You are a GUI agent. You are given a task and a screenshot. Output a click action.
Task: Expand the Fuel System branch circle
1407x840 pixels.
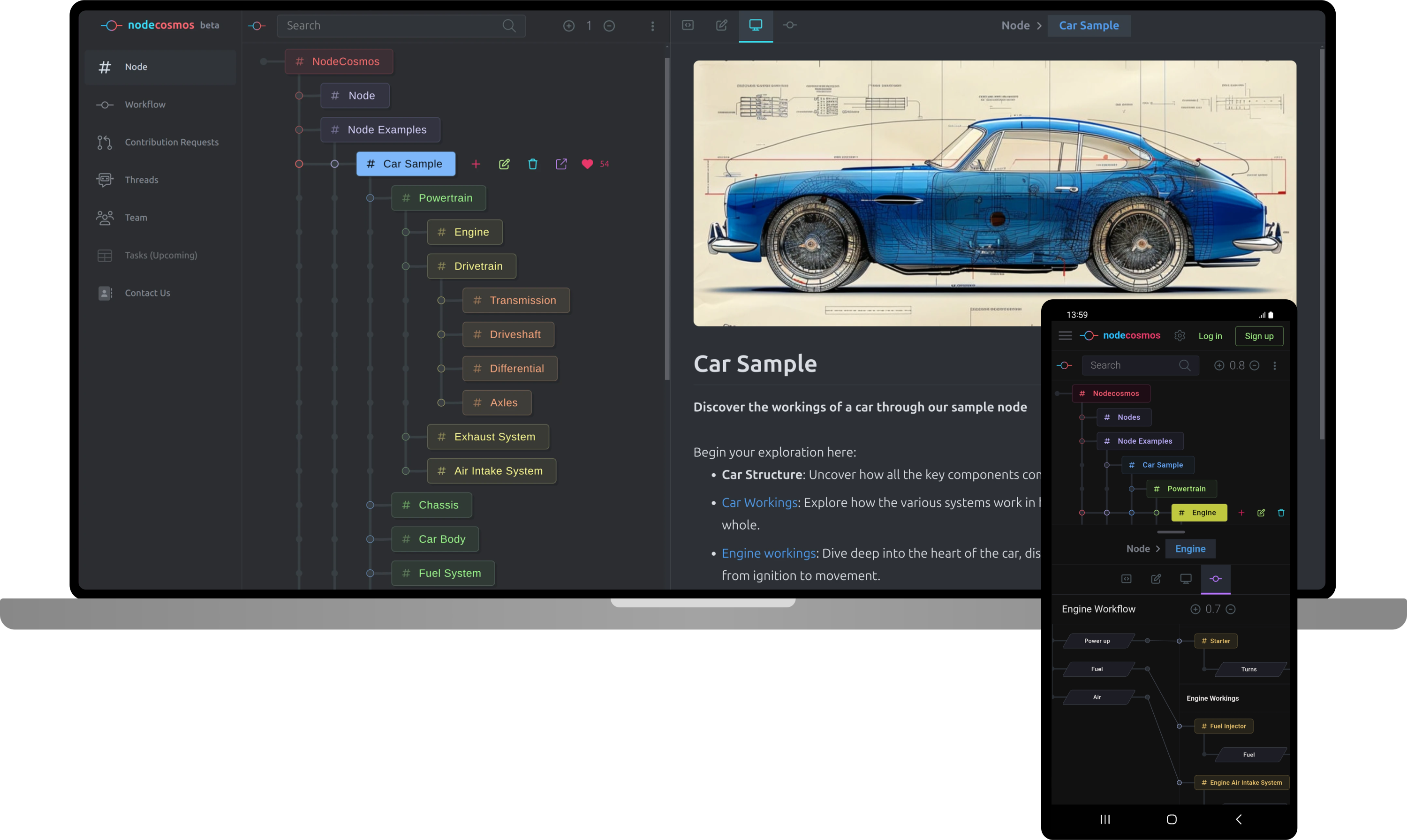click(x=370, y=574)
